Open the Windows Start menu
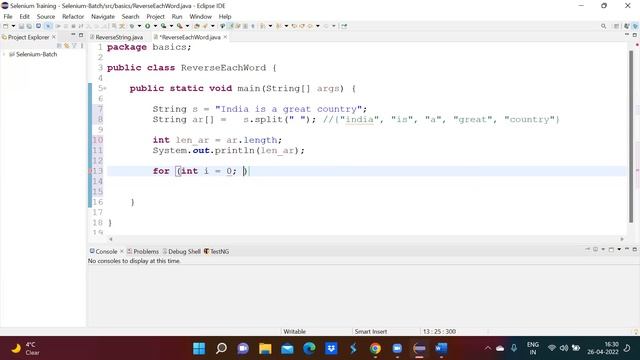Screen dimensions: 640x360 pyautogui.click(x=199, y=349)
